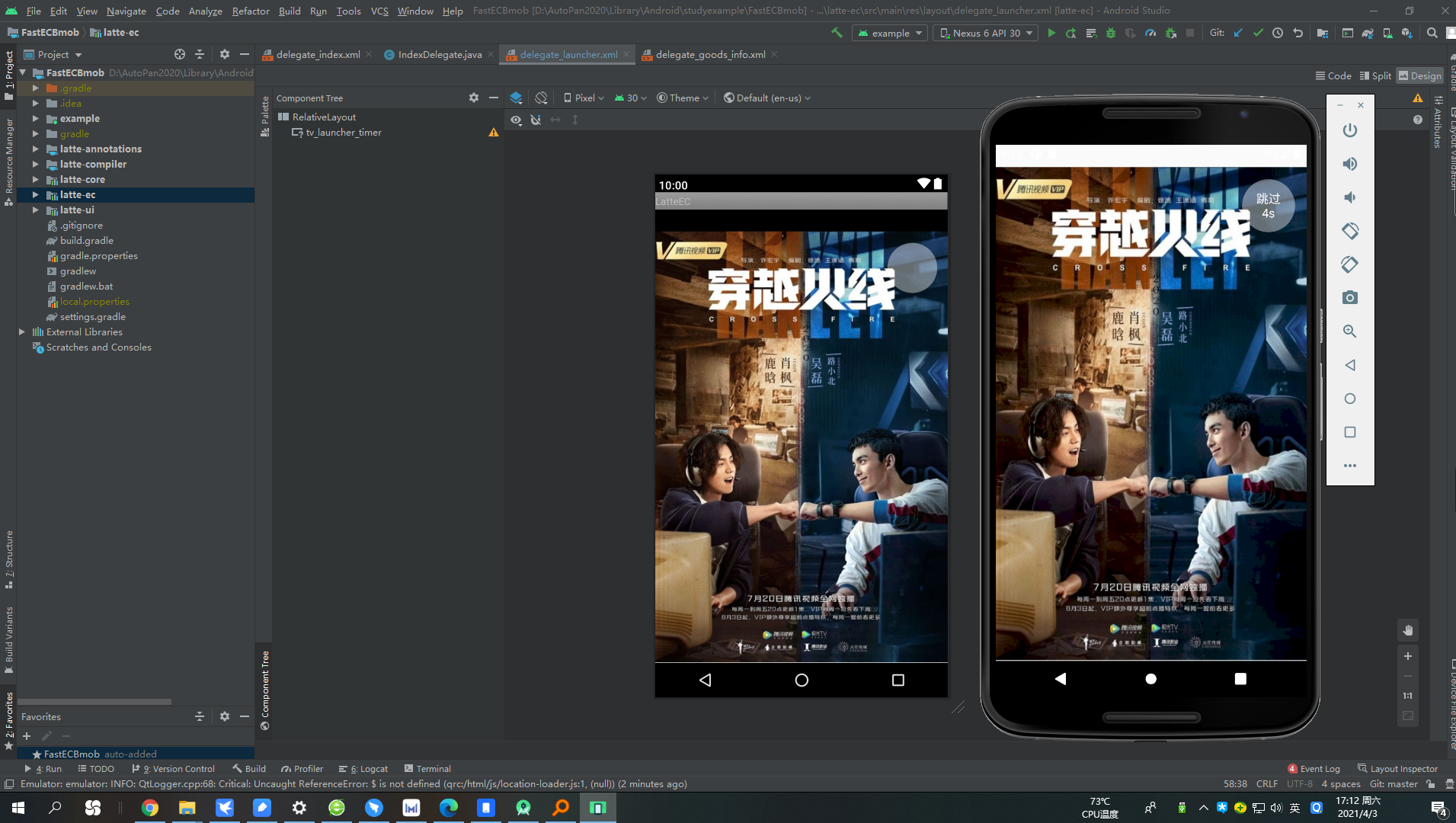Open Version Control tool window

[173, 768]
